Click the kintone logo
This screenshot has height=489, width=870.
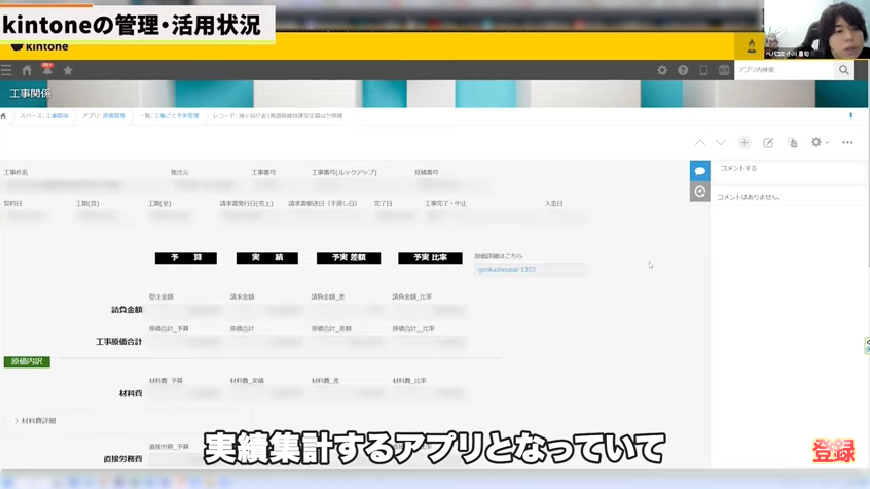39,47
